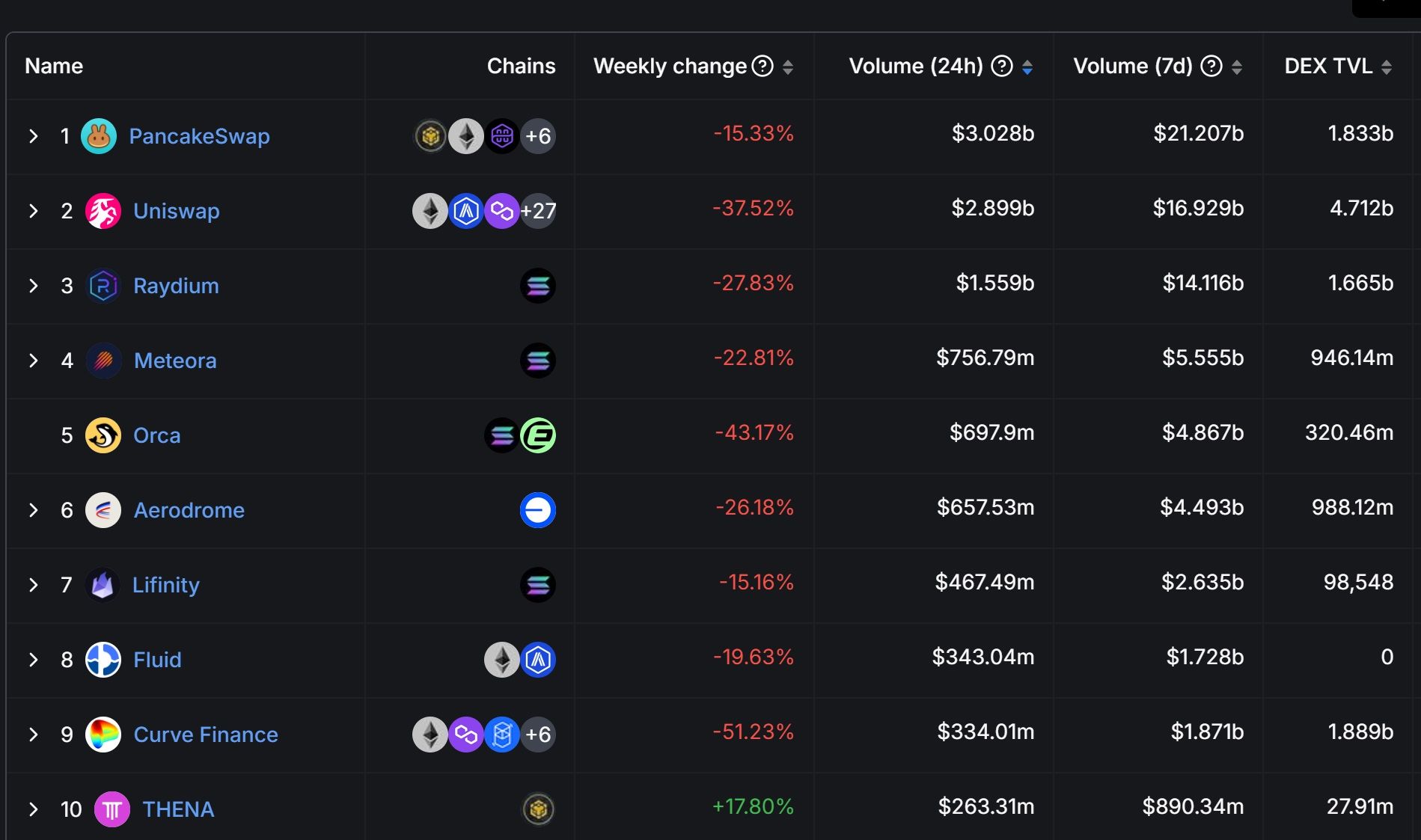Open the Curve Finance link
The image size is (1421, 840).
pos(206,735)
